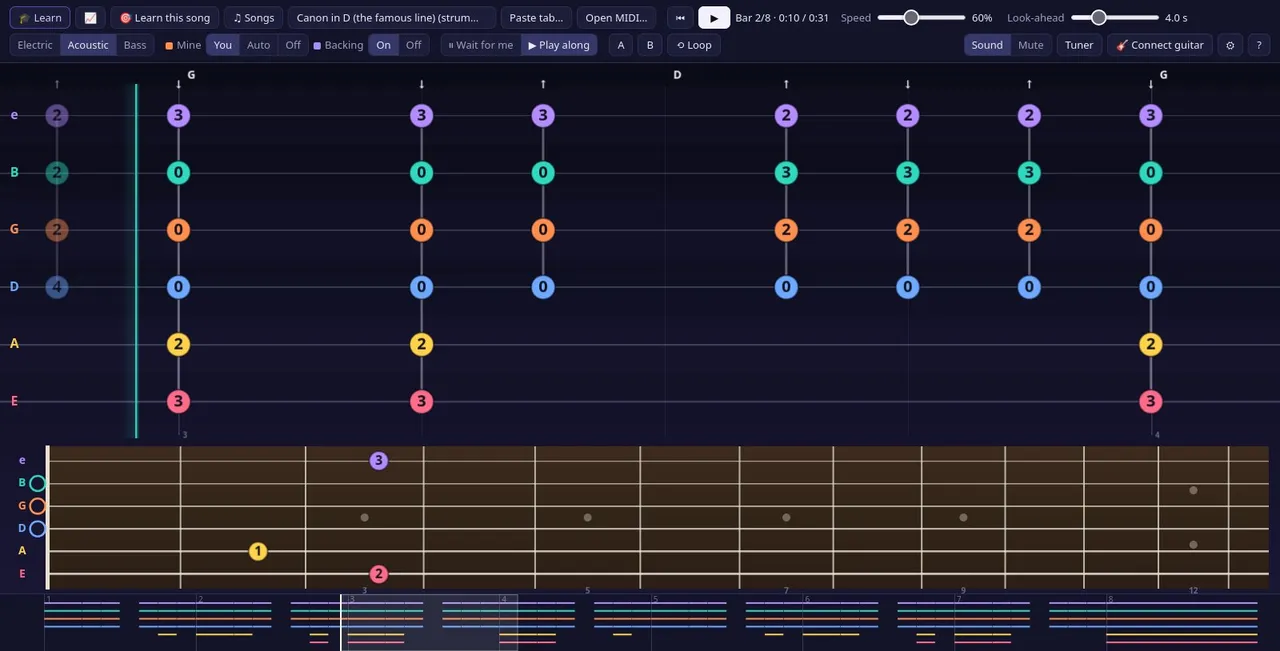Set the Mine track to Auto
Image resolution: width=1280 pixels, height=651 pixels.
click(259, 45)
